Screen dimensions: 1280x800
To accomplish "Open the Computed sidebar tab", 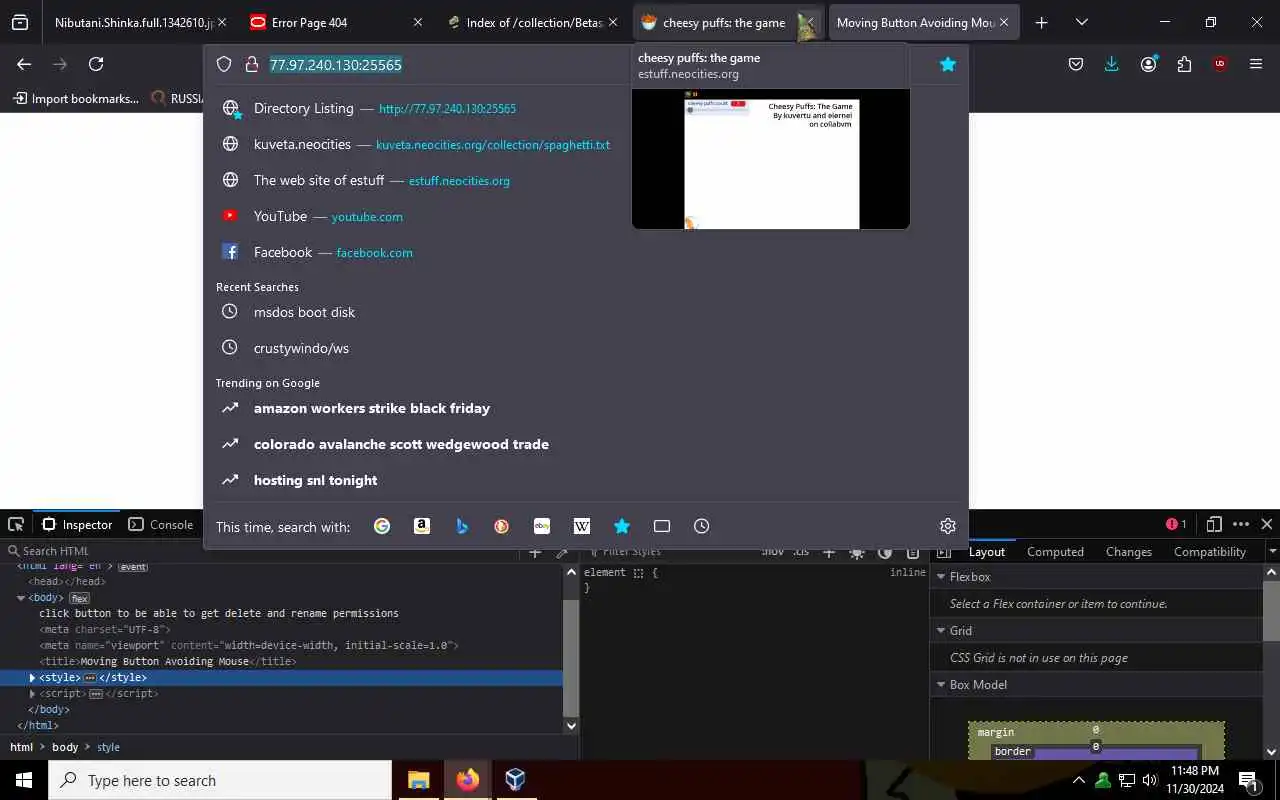I will (x=1055, y=552).
